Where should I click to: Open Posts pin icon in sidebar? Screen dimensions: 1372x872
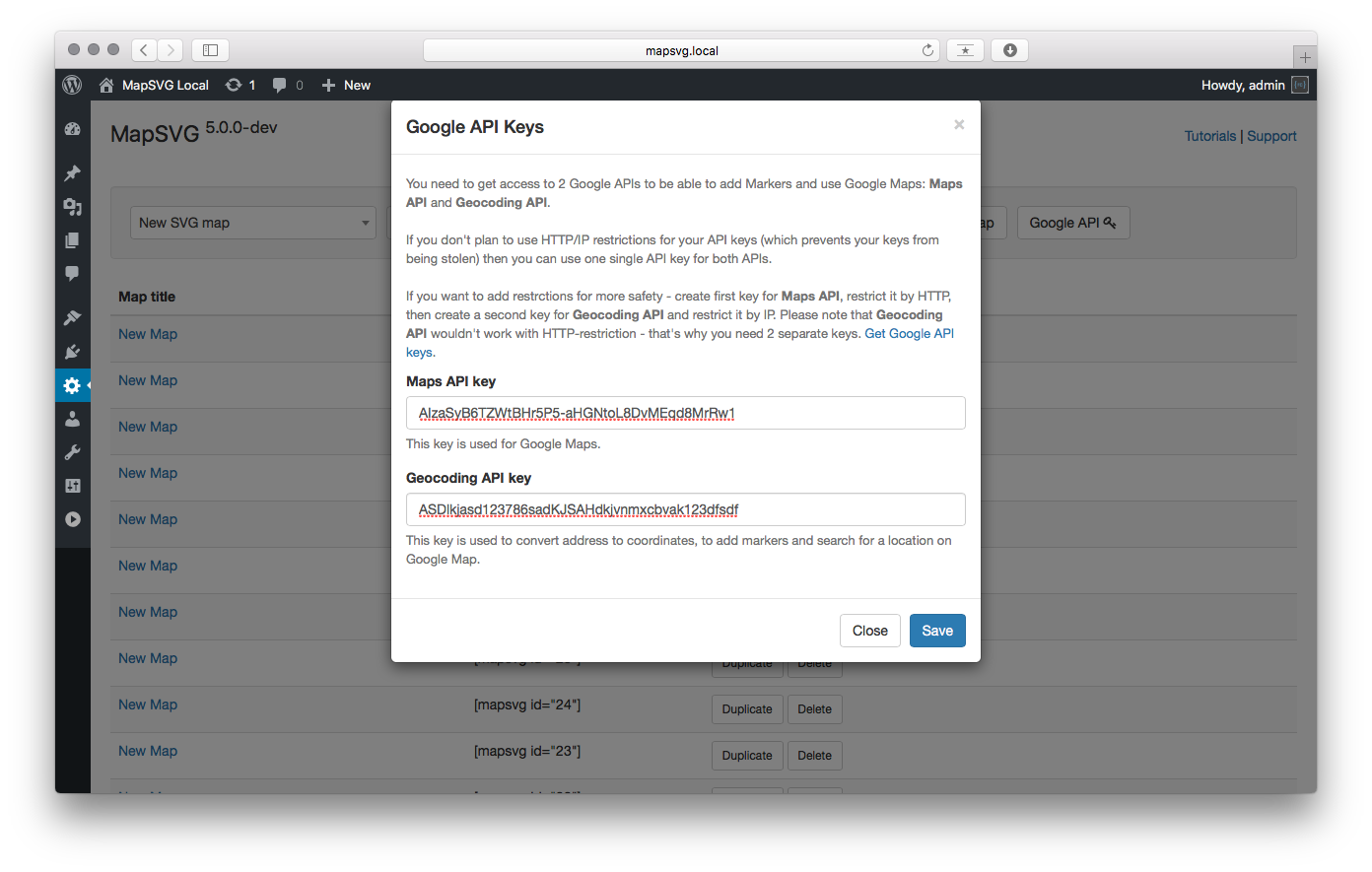73,173
